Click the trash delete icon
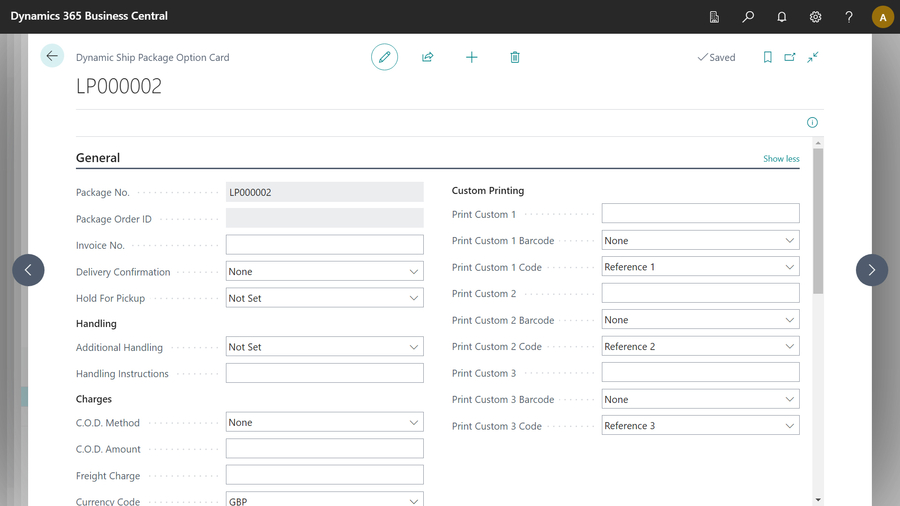 [x=515, y=57]
